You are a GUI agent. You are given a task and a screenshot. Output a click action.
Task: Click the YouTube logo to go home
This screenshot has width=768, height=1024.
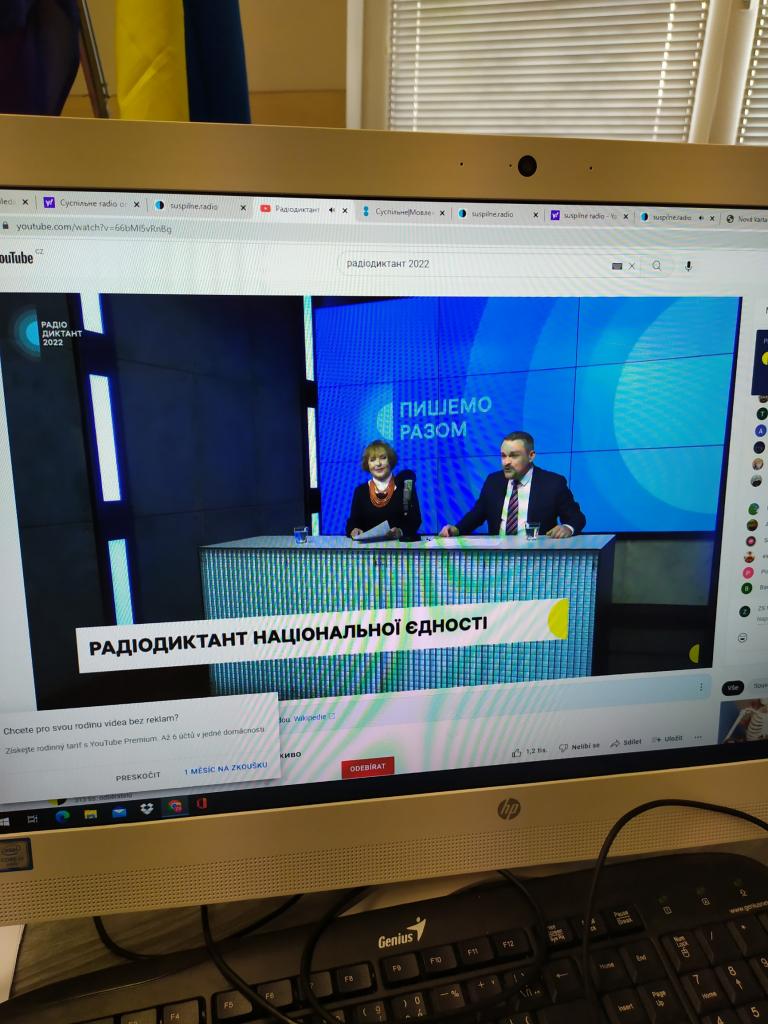[16, 257]
